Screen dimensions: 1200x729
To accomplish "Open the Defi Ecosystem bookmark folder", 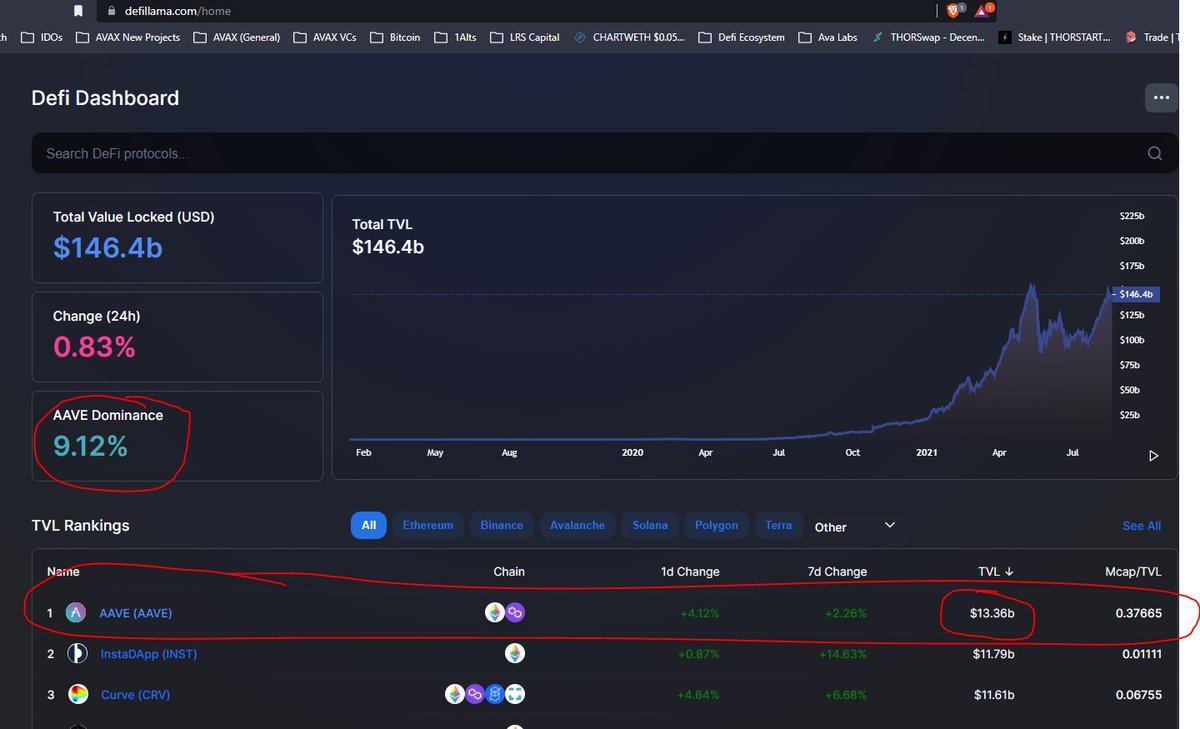I will coord(741,37).
